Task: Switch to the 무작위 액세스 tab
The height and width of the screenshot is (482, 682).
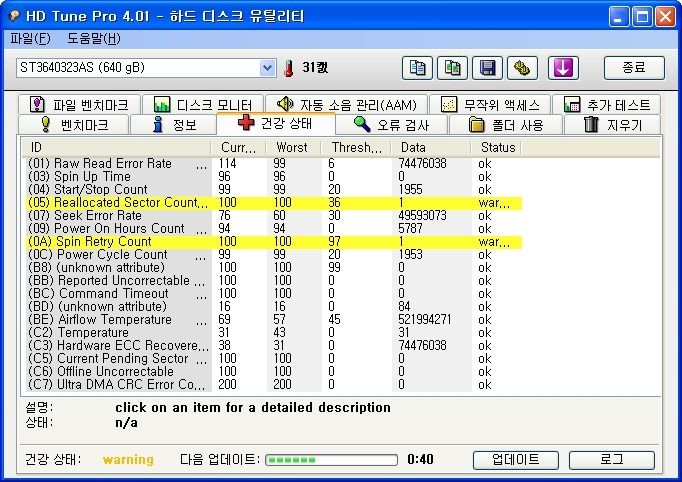Action: [490, 104]
